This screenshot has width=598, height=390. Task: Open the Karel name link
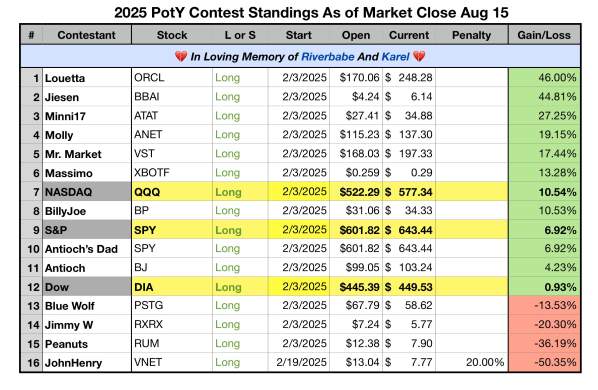(x=395, y=57)
